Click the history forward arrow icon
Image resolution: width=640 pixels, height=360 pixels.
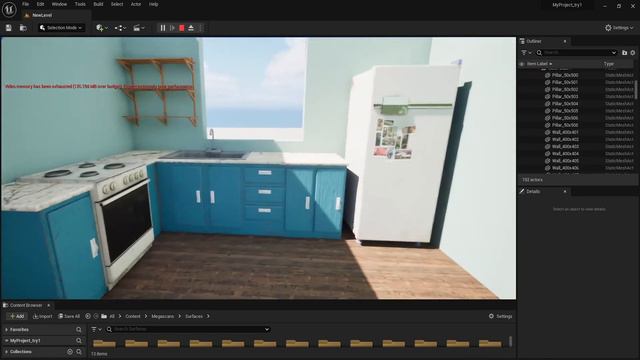pos(96,316)
